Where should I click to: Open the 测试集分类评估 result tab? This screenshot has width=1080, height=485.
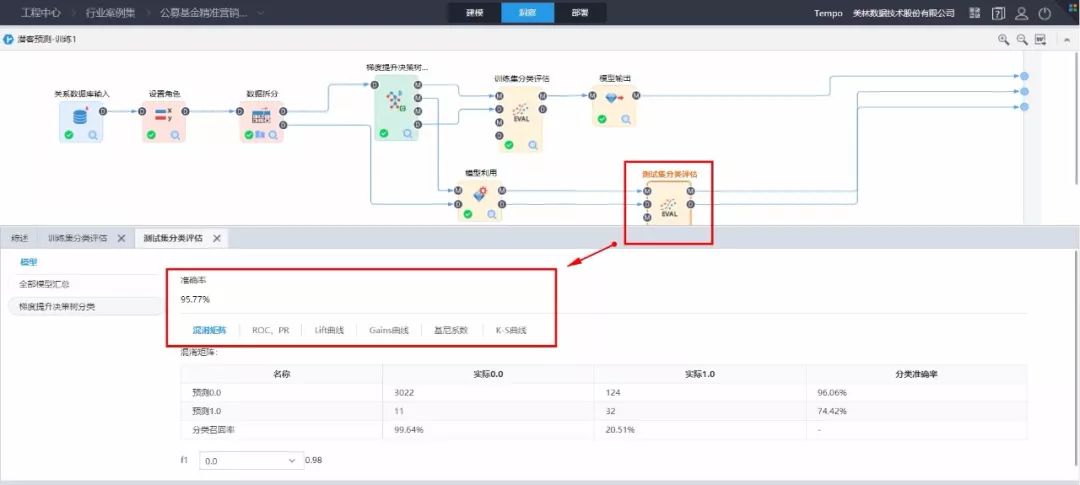point(173,238)
